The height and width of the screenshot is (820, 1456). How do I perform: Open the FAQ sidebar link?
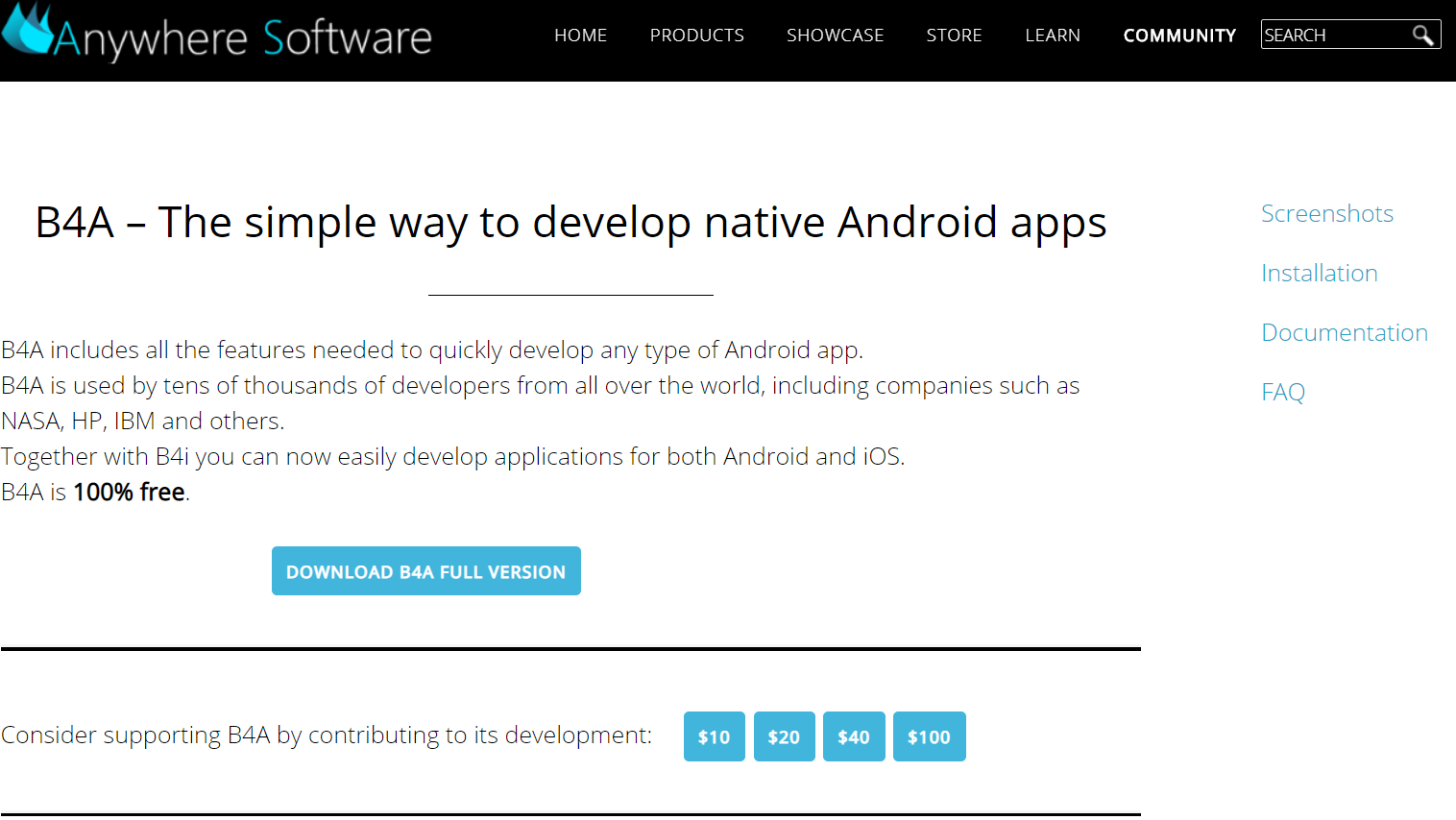1283,392
